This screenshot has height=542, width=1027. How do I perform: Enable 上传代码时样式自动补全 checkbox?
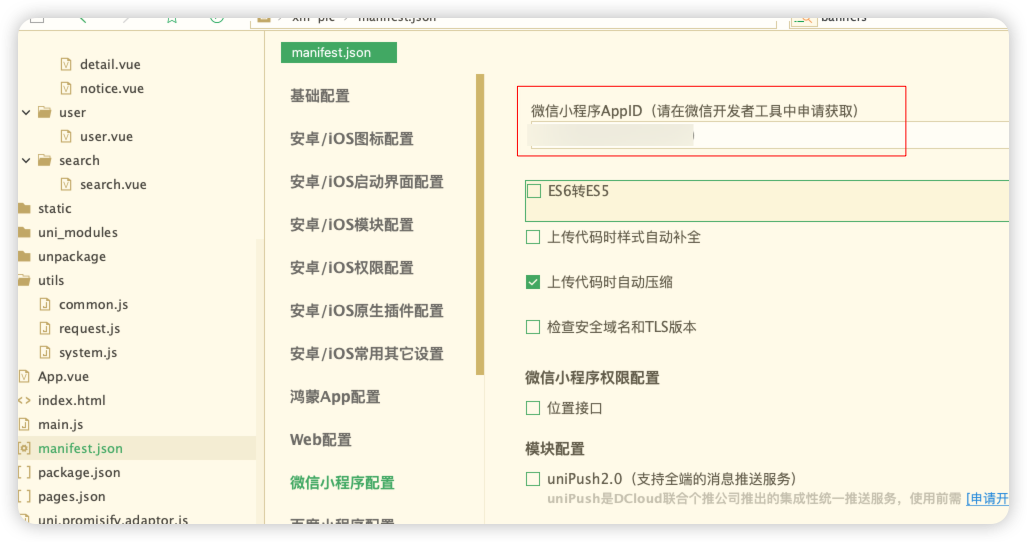533,237
